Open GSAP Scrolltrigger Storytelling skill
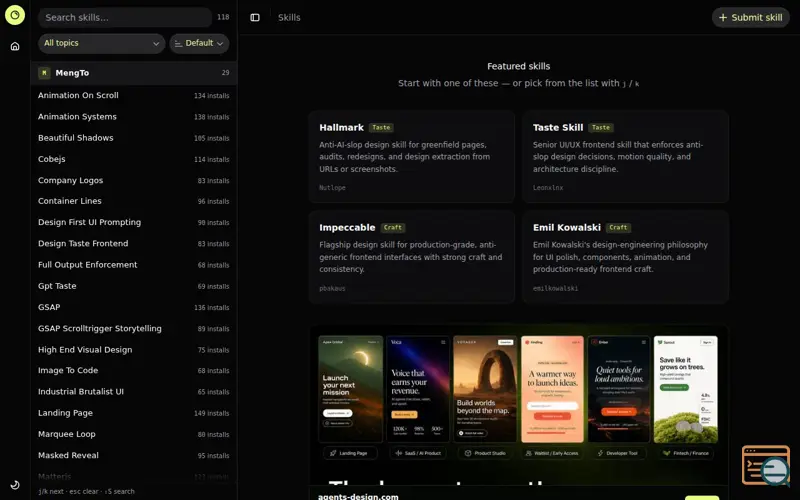This screenshot has width=800, height=500. [134, 329]
